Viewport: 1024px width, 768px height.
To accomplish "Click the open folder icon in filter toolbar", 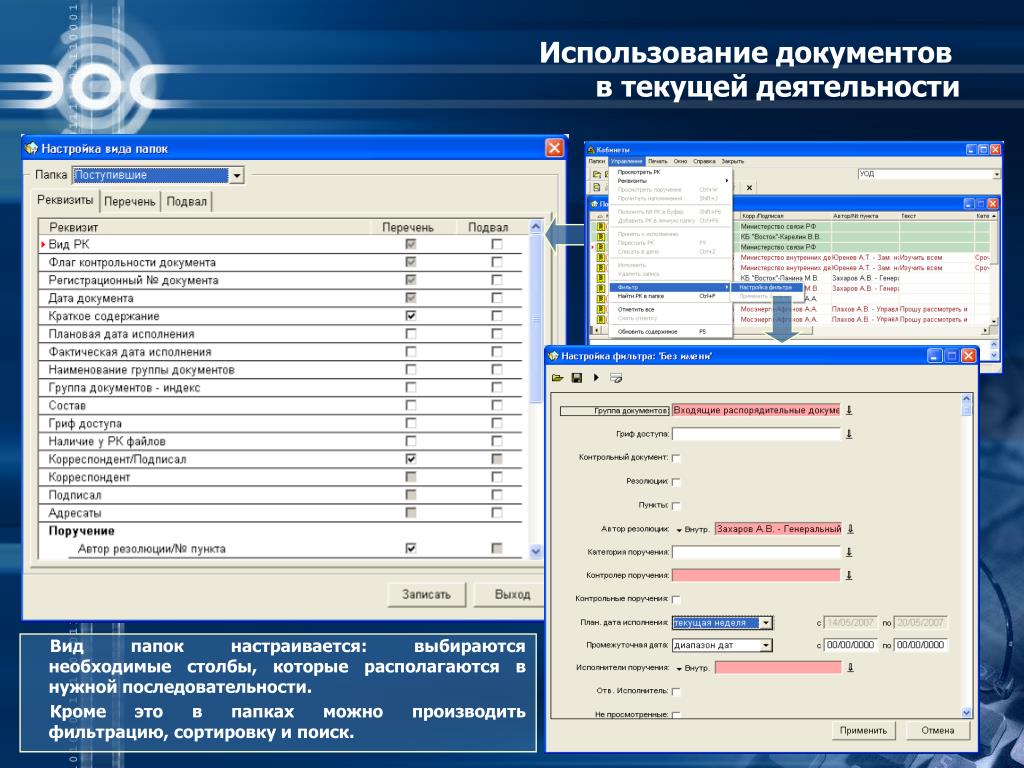I will (557, 377).
